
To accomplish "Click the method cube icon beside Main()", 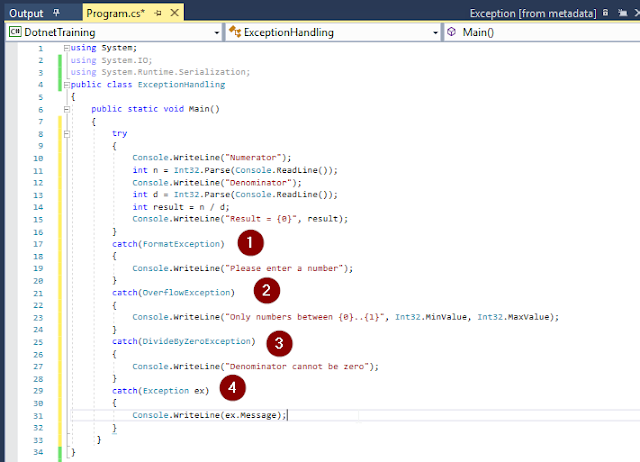I will tap(451, 32).
